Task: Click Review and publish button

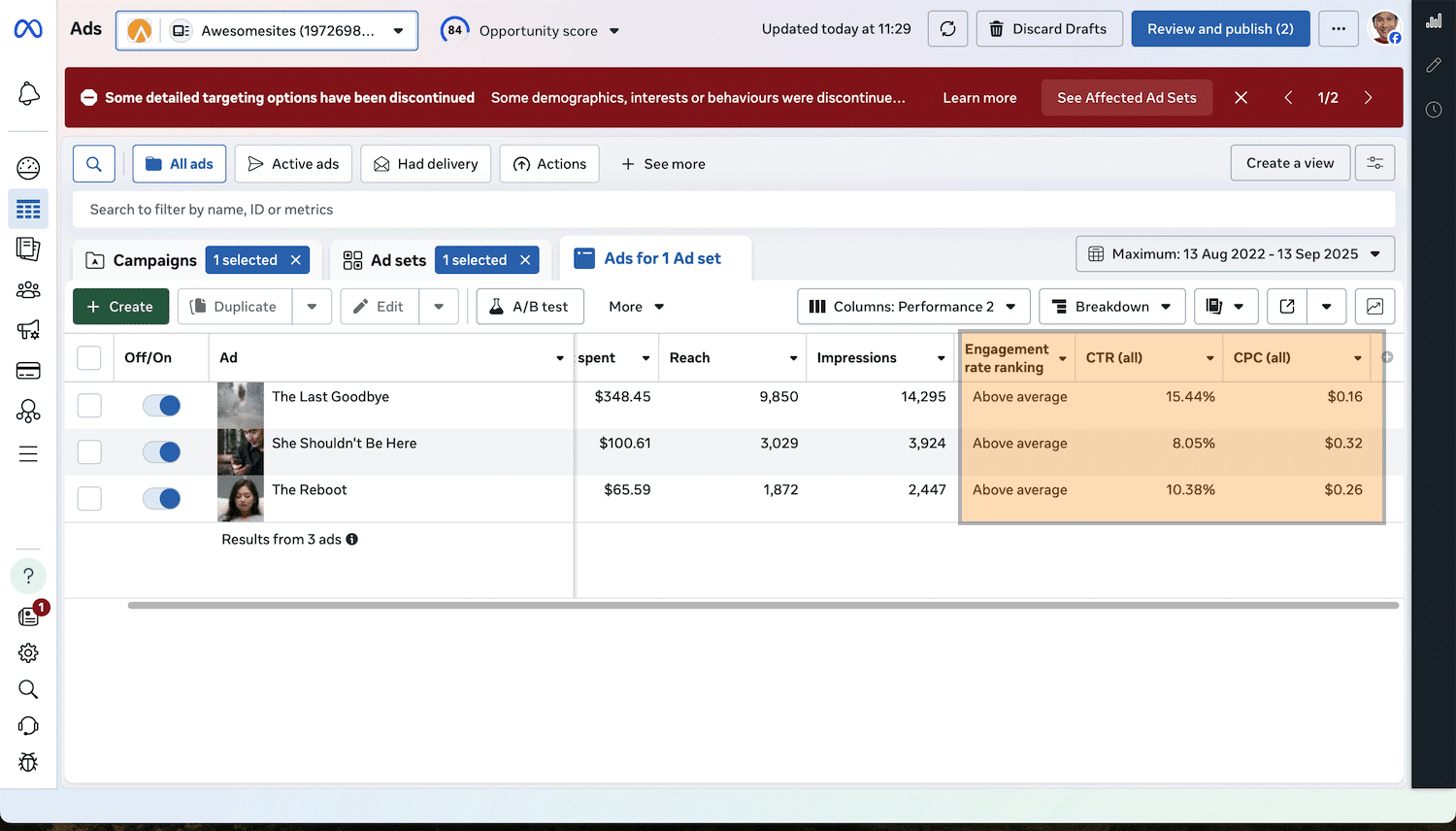Action: click(x=1220, y=29)
